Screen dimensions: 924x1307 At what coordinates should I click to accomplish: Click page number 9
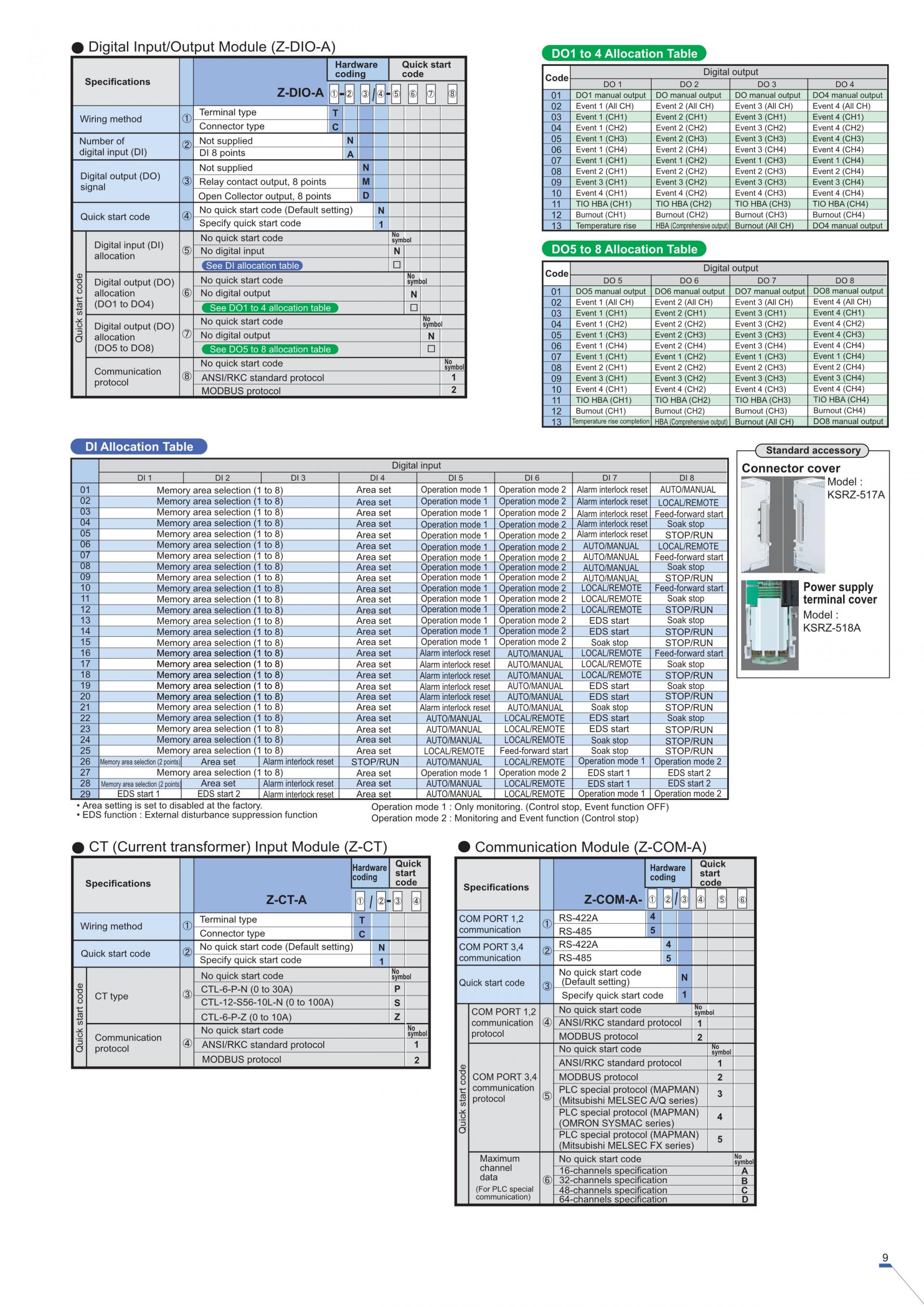click(x=885, y=1257)
